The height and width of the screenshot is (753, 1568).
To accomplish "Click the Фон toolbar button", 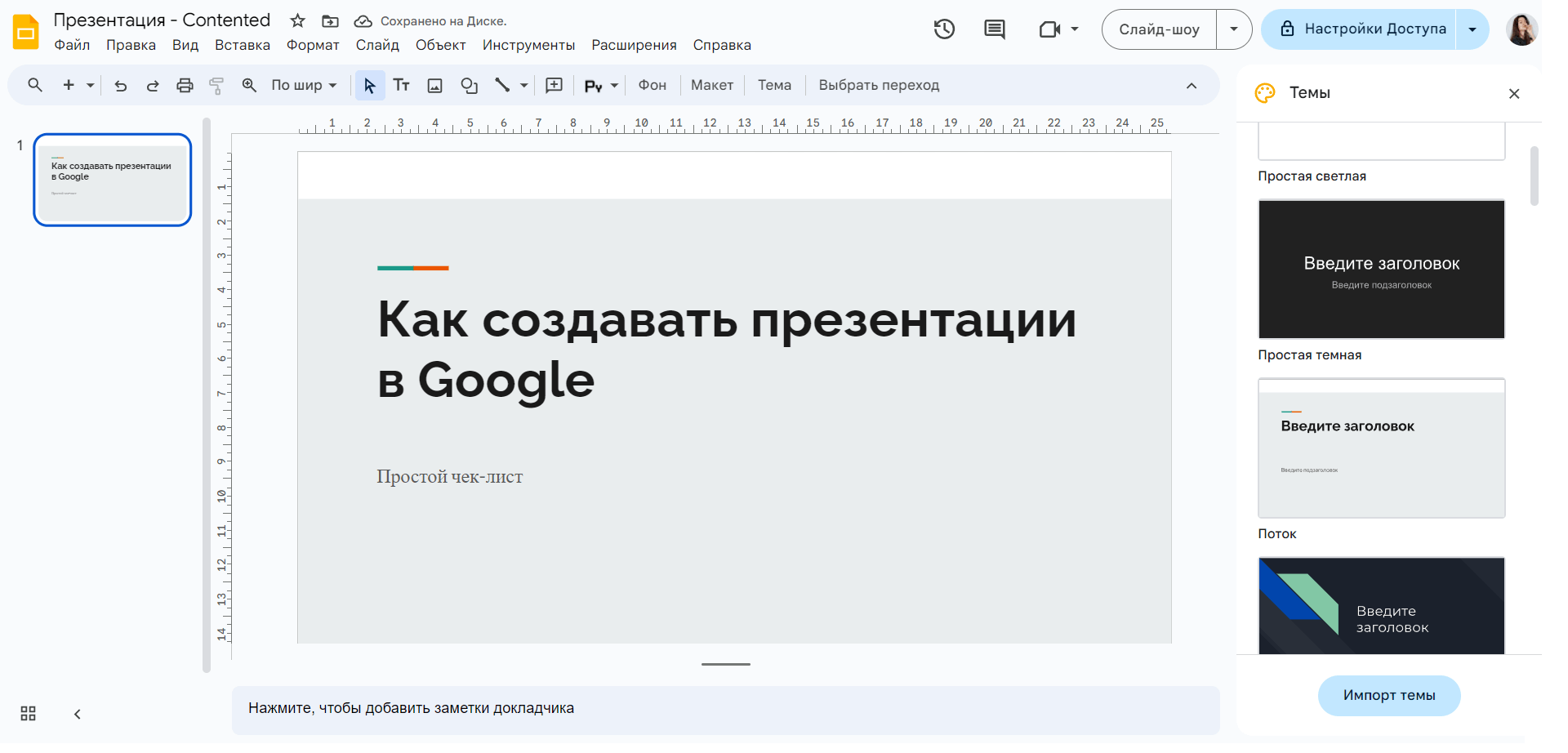I will [652, 85].
